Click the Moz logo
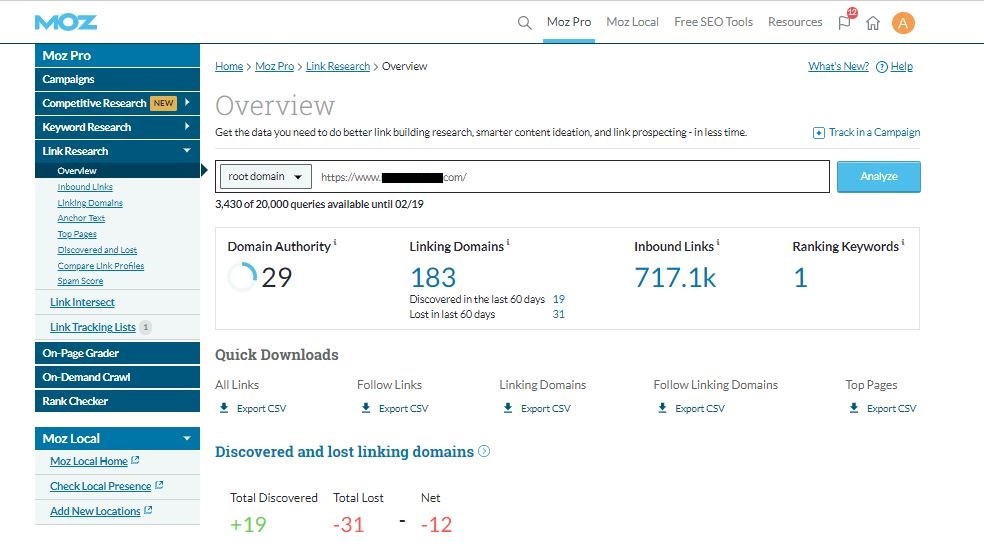 (65, 23)
